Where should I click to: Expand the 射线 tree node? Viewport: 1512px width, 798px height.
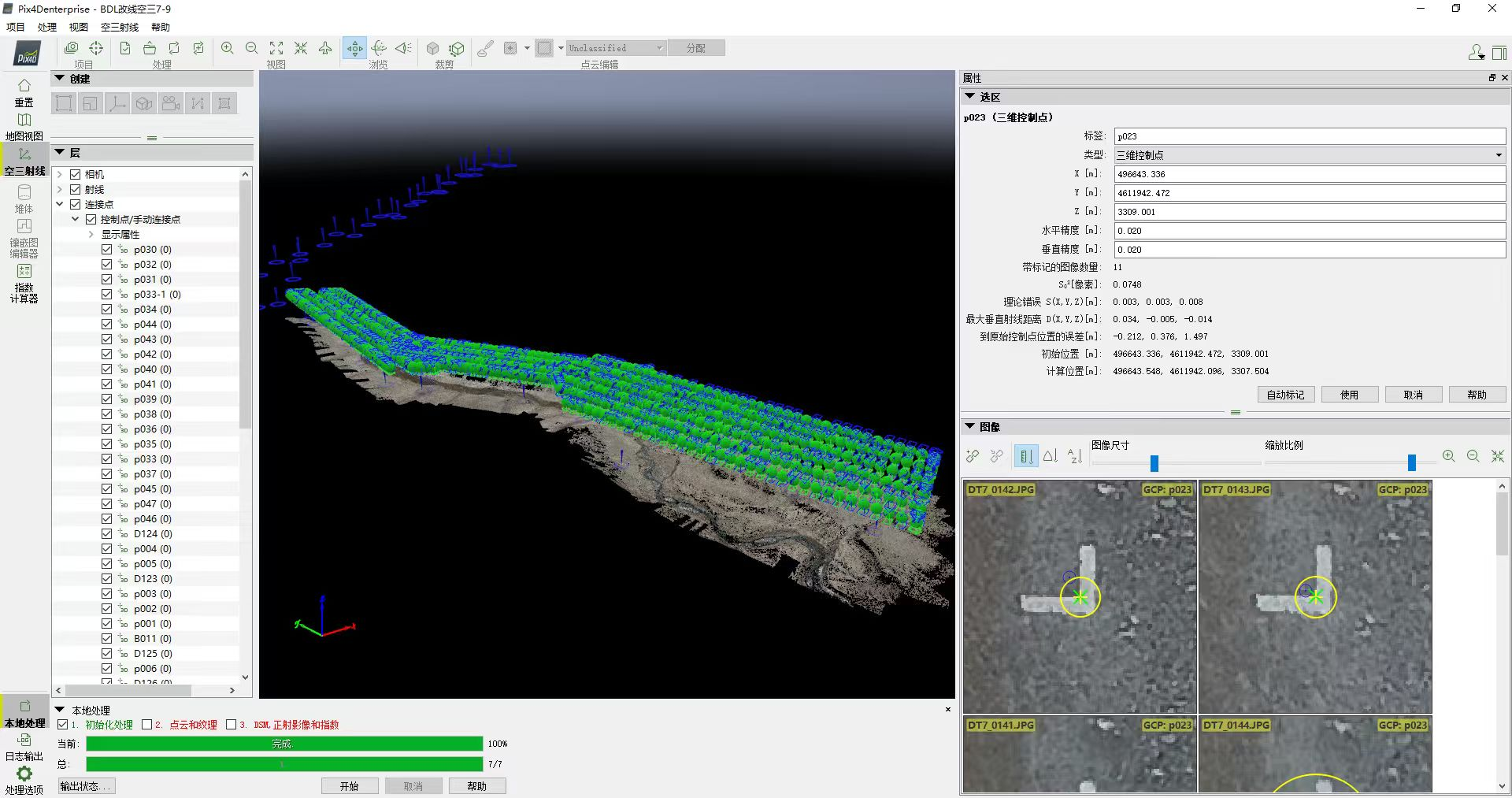tap(60, 189)
